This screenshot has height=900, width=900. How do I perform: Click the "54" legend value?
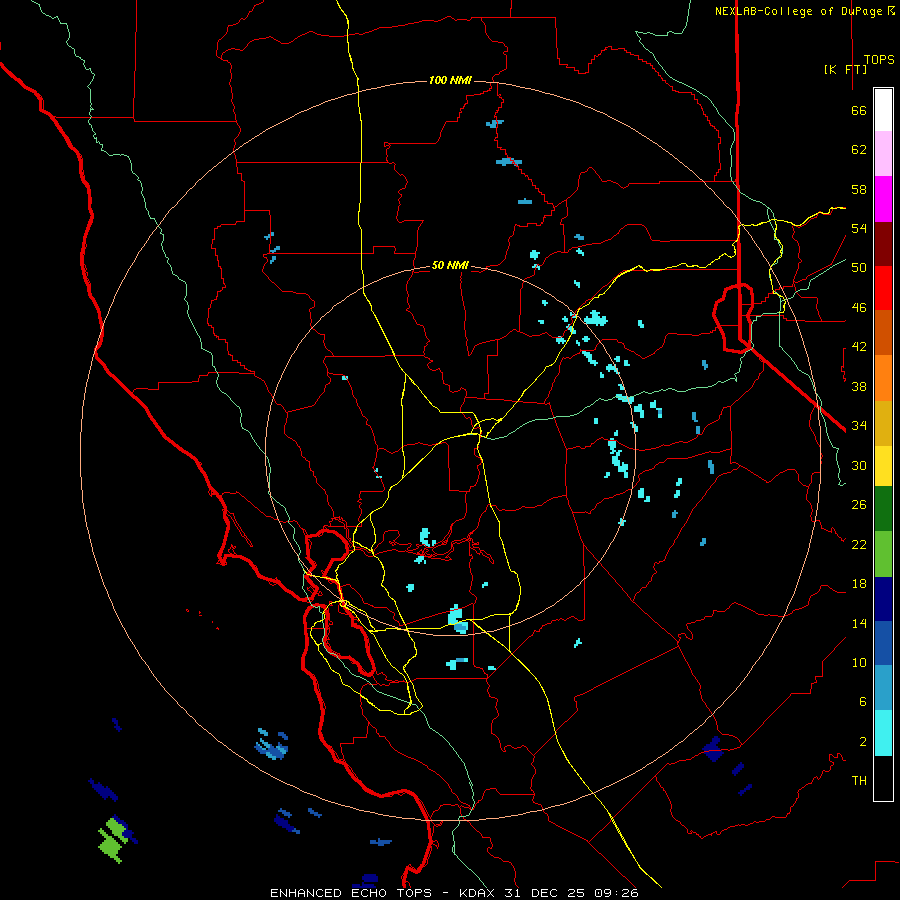coord(859,228)
